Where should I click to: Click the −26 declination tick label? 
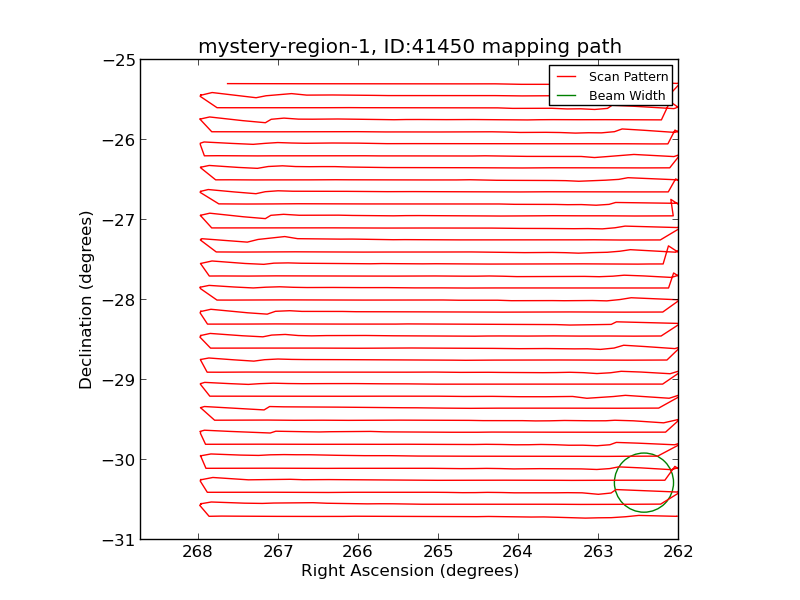pyautogui.click(x=119, y=140)
